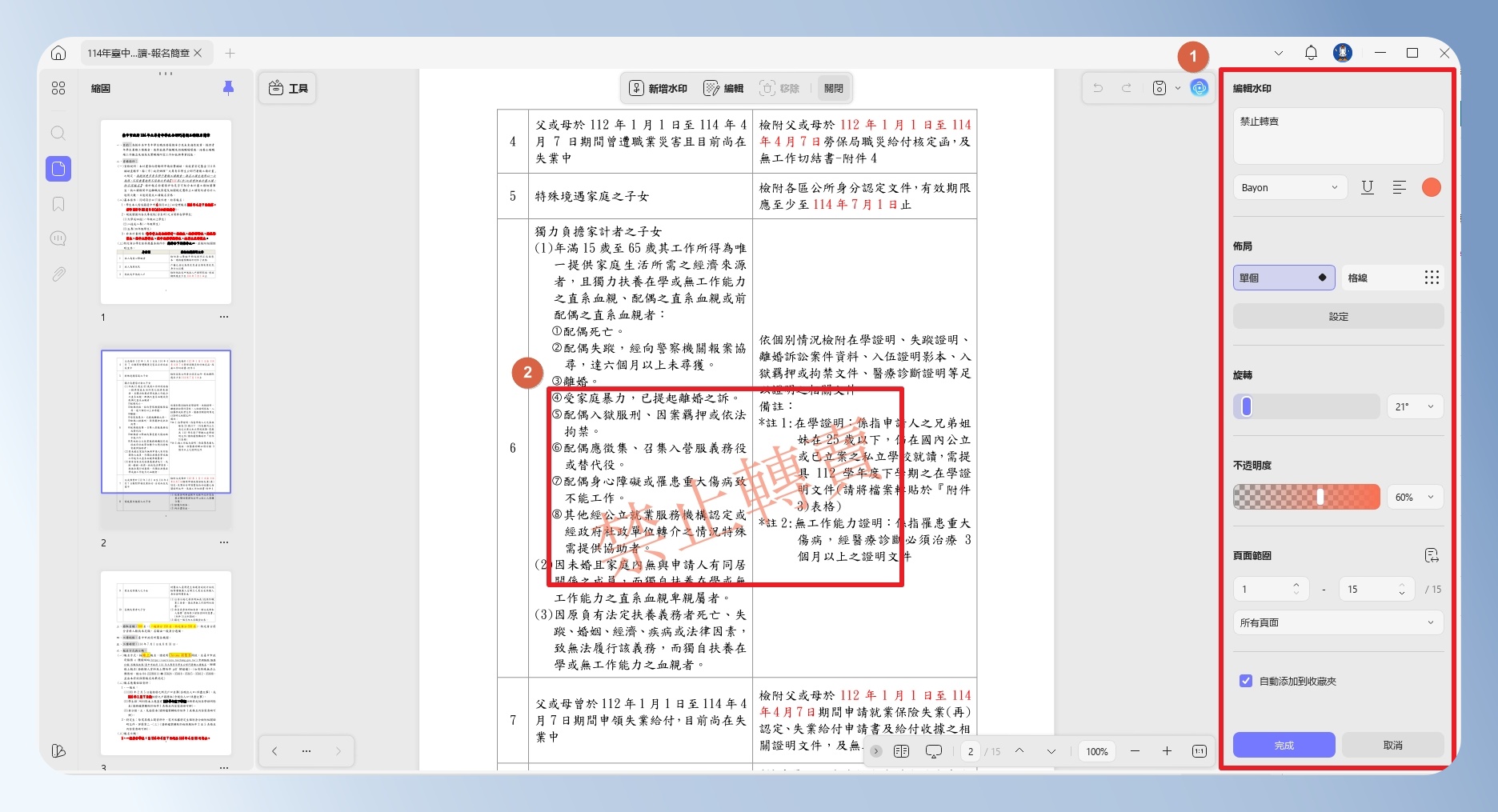Select the page thumbnails sidebar icon
This screenshot has height=812, width=1498.
(58, 169)
